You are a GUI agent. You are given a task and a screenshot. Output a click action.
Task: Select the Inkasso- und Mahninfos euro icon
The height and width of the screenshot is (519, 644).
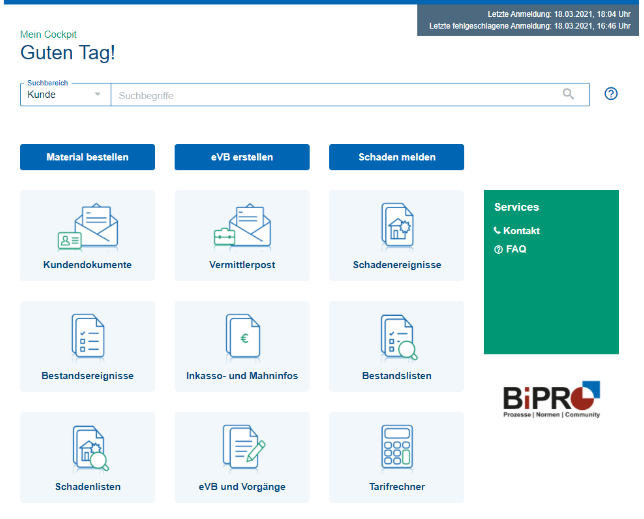click(242, 337)
